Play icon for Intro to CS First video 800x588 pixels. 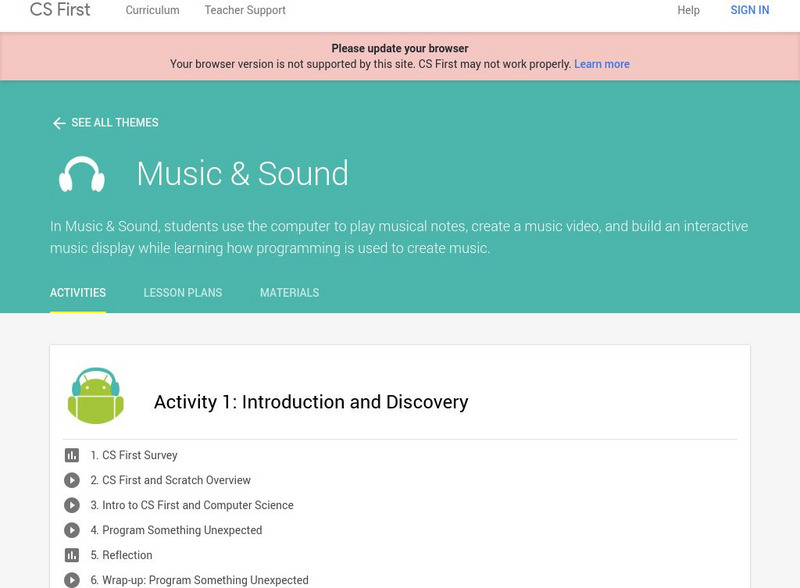[72, 505]
